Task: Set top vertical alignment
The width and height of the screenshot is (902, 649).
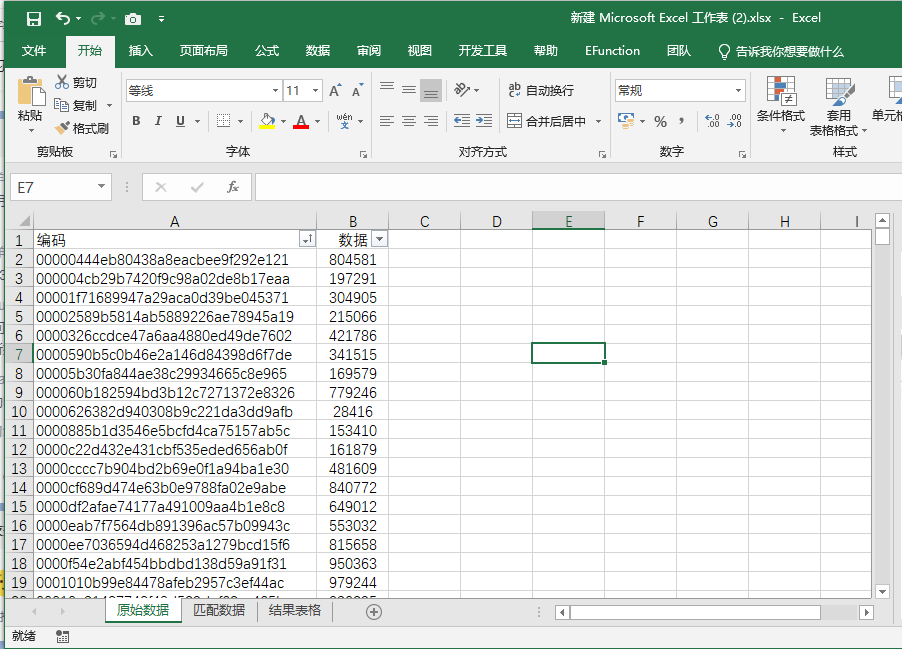Action: point(387,89)
